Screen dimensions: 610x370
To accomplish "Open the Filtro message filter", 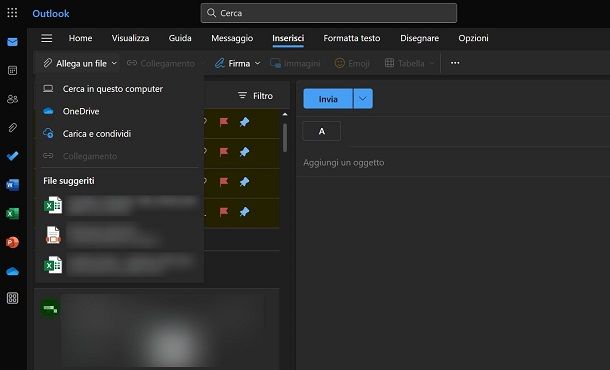I will click(255, 96).
